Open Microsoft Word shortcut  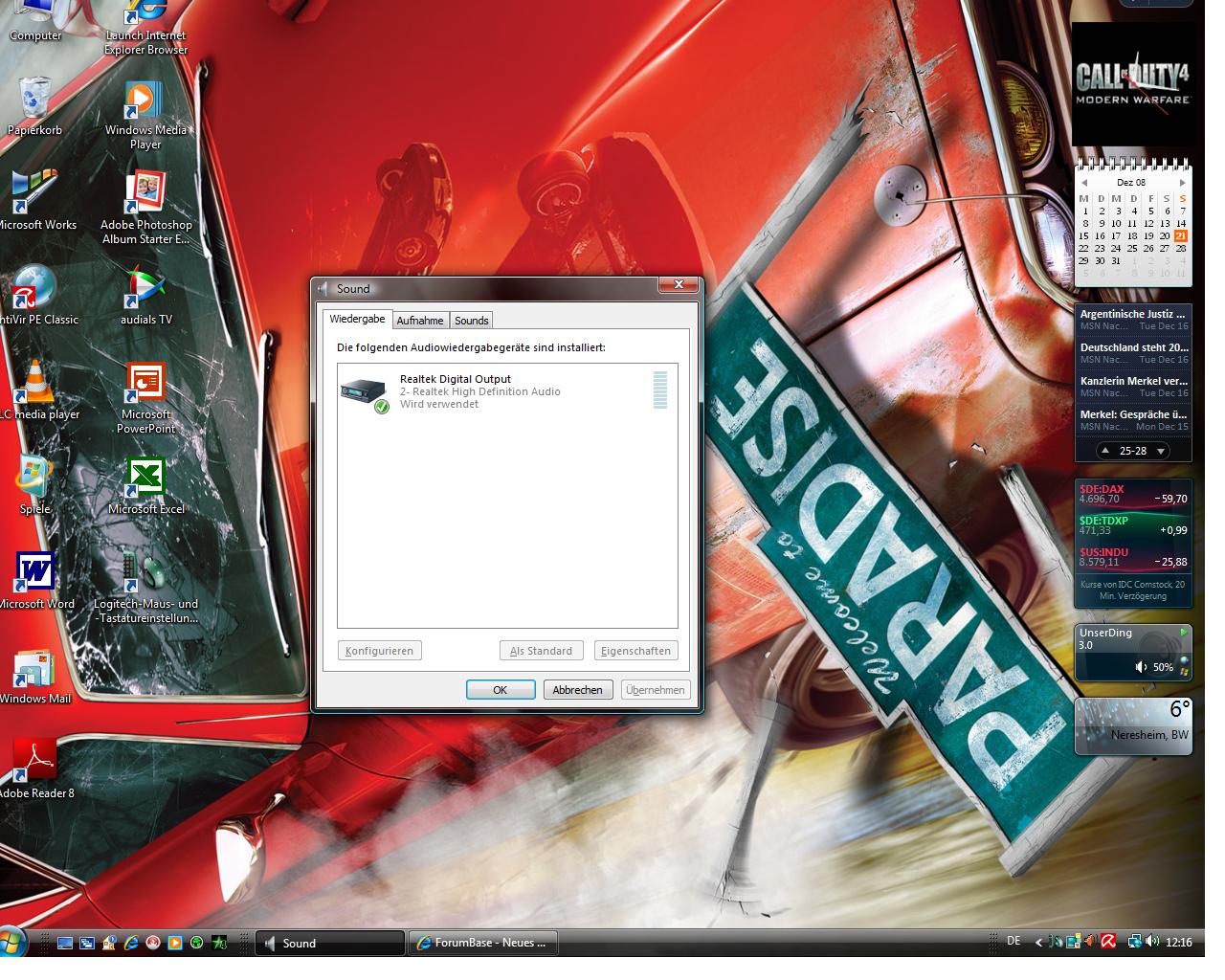tap(36, 579)
